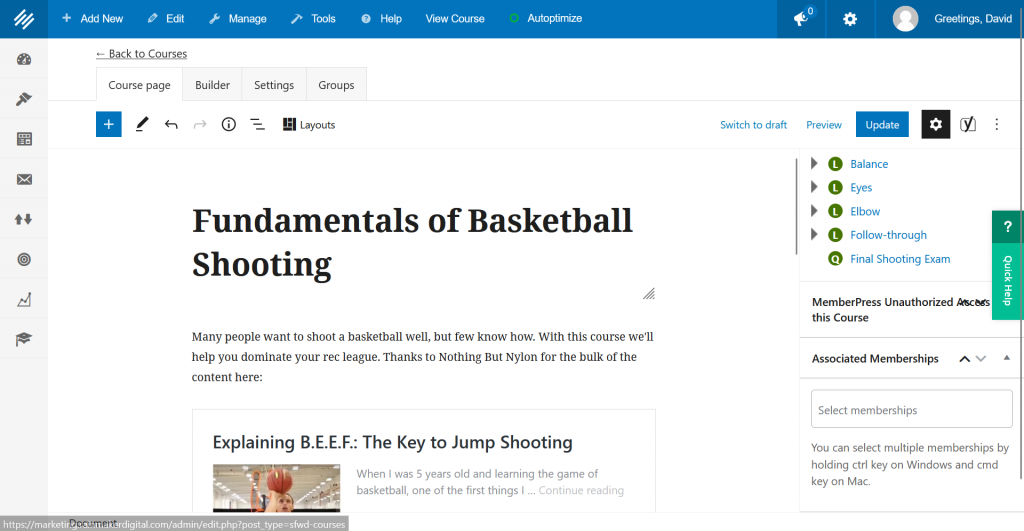Screen dimensions: 1024x531
Task: Open the three-dot options menu
Action: pos(996,125)
